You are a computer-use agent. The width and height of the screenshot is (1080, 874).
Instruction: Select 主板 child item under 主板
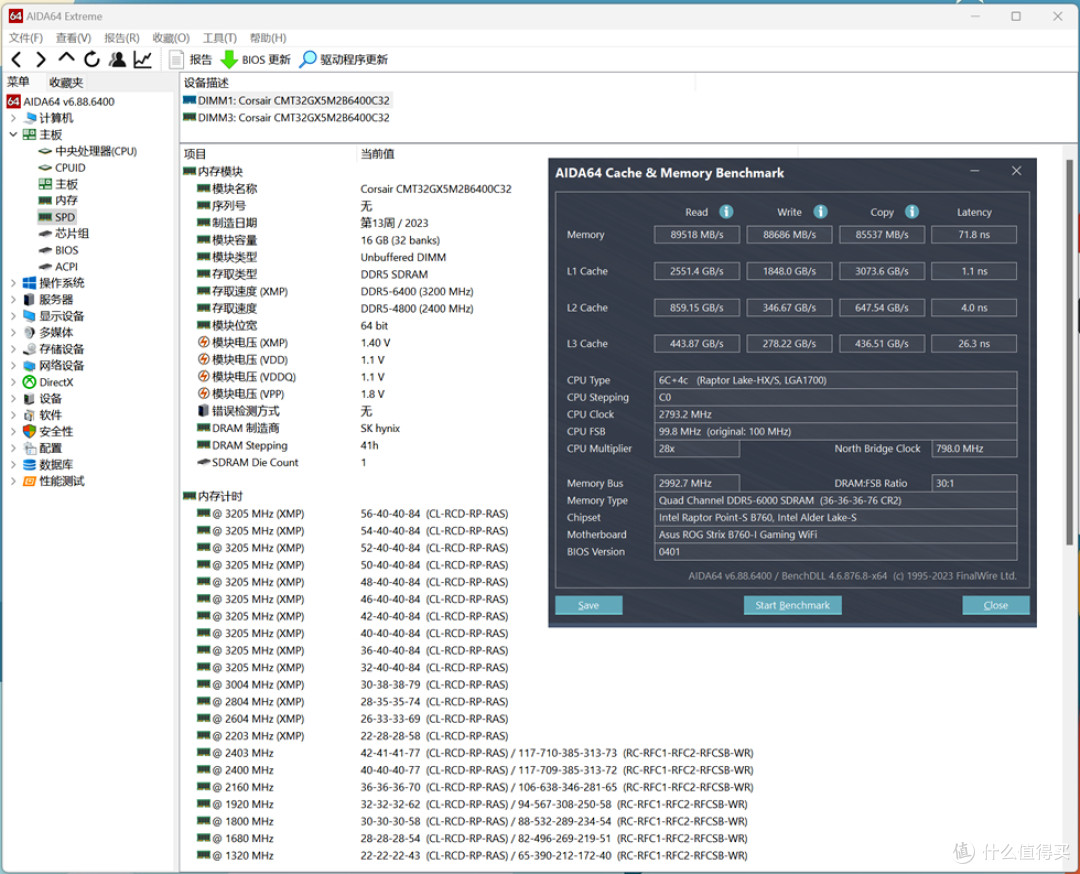coord(58,184)
